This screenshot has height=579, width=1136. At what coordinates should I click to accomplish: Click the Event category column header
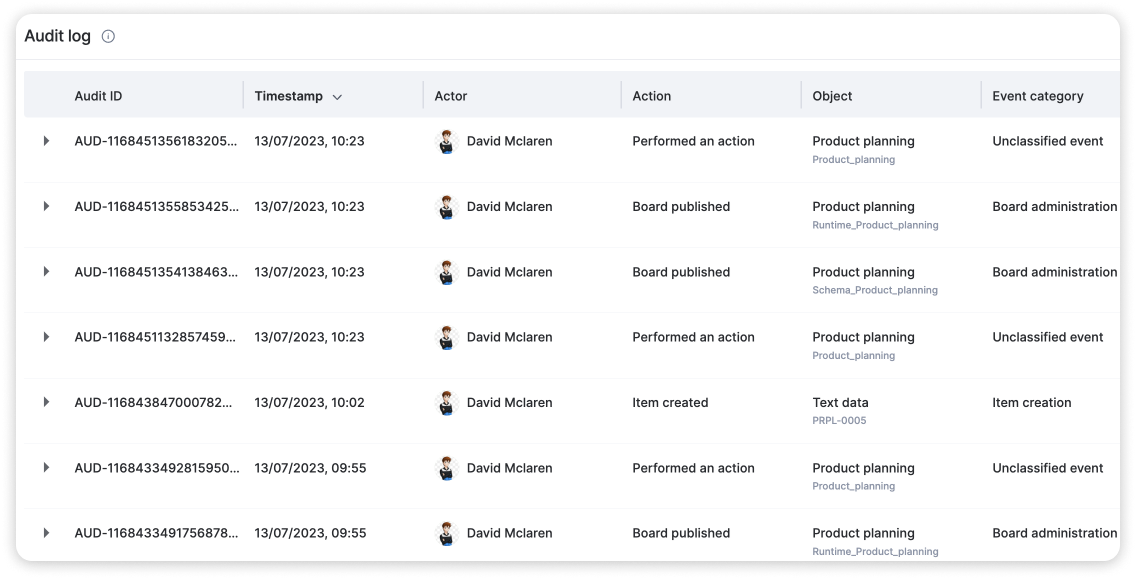coord(1038,96)
